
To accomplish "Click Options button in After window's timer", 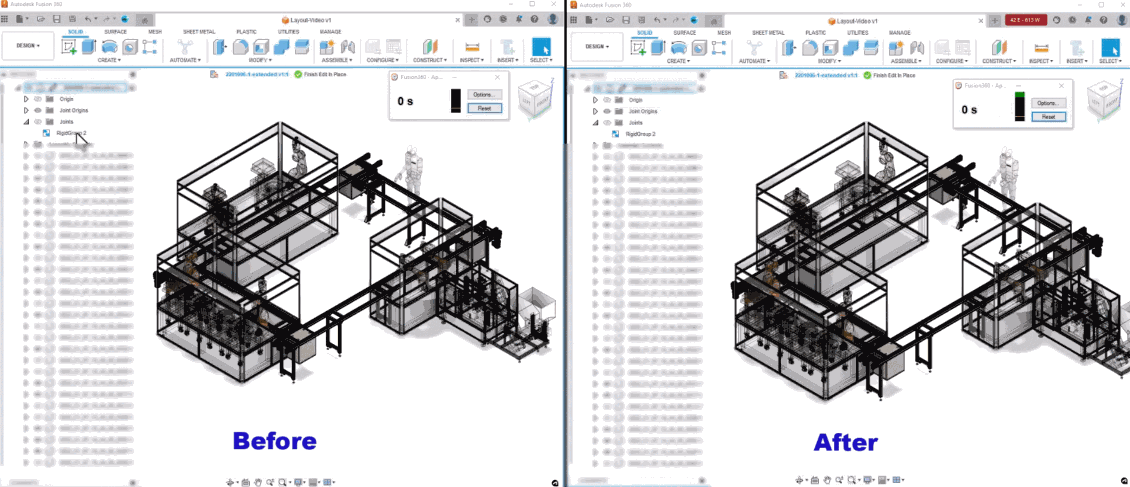I will coord(1048,103).
